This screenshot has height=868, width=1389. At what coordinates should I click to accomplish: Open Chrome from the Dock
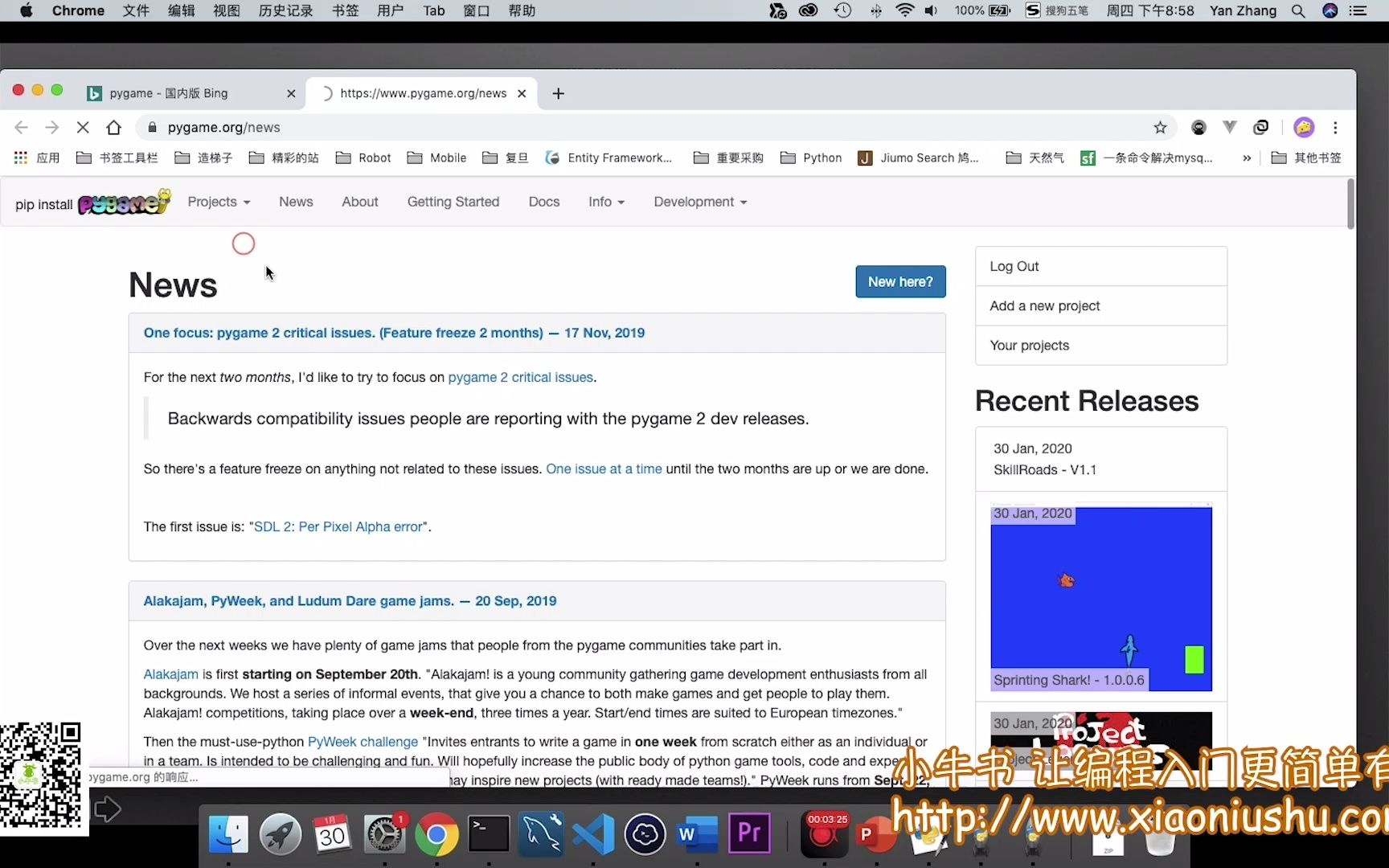pos(436,834)
